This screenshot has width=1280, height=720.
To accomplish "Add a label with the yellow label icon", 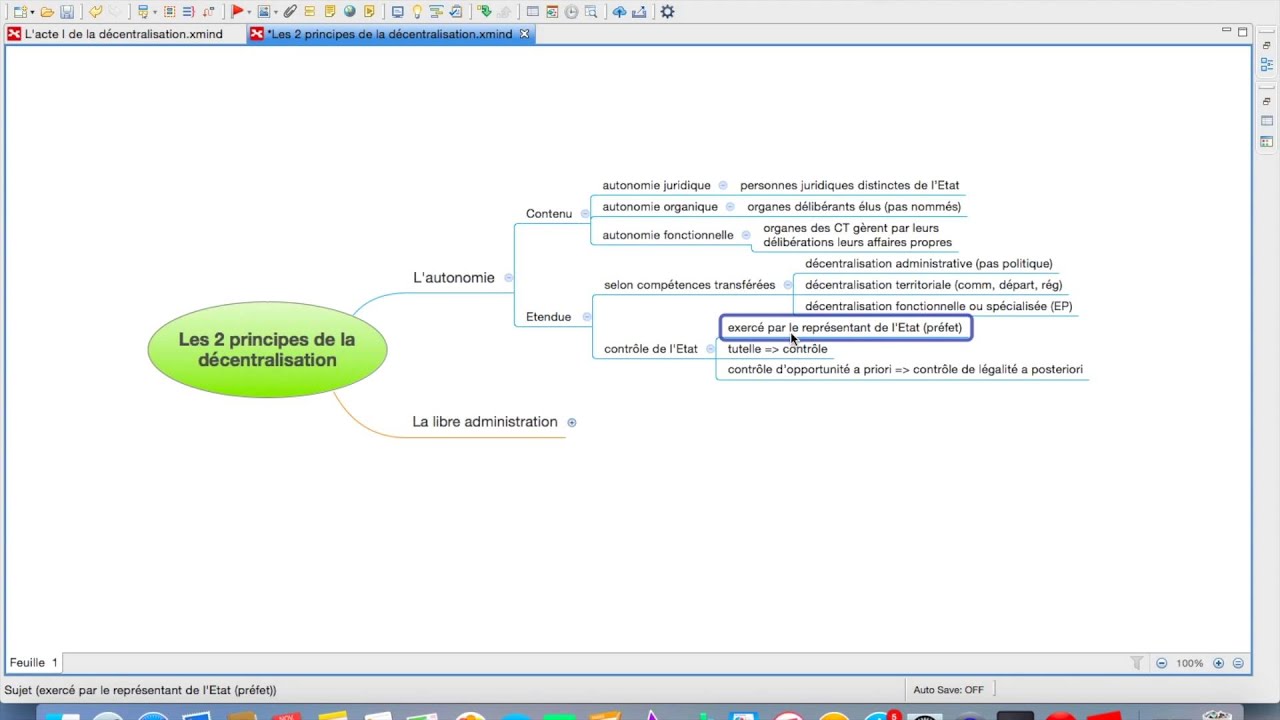I will coord(310,12).
